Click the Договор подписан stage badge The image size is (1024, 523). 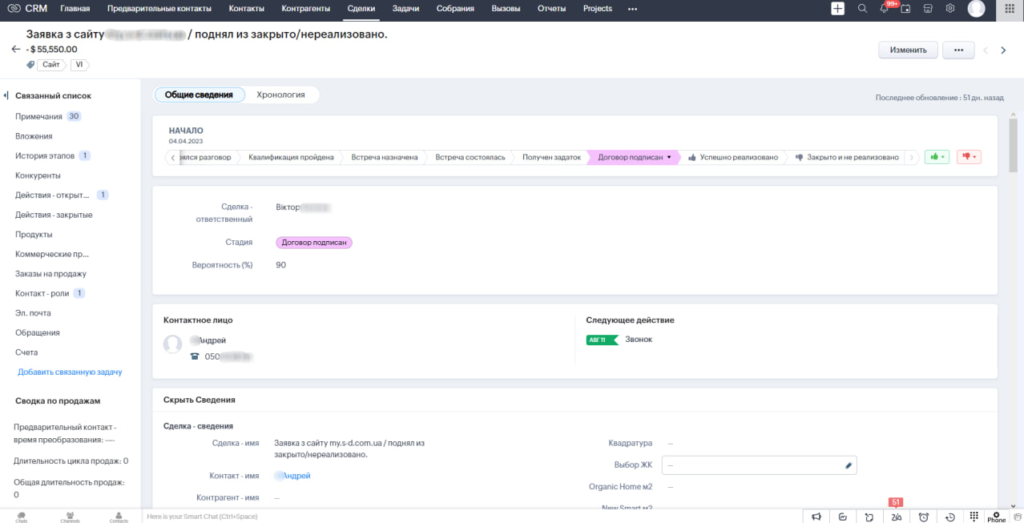(313, 242)
